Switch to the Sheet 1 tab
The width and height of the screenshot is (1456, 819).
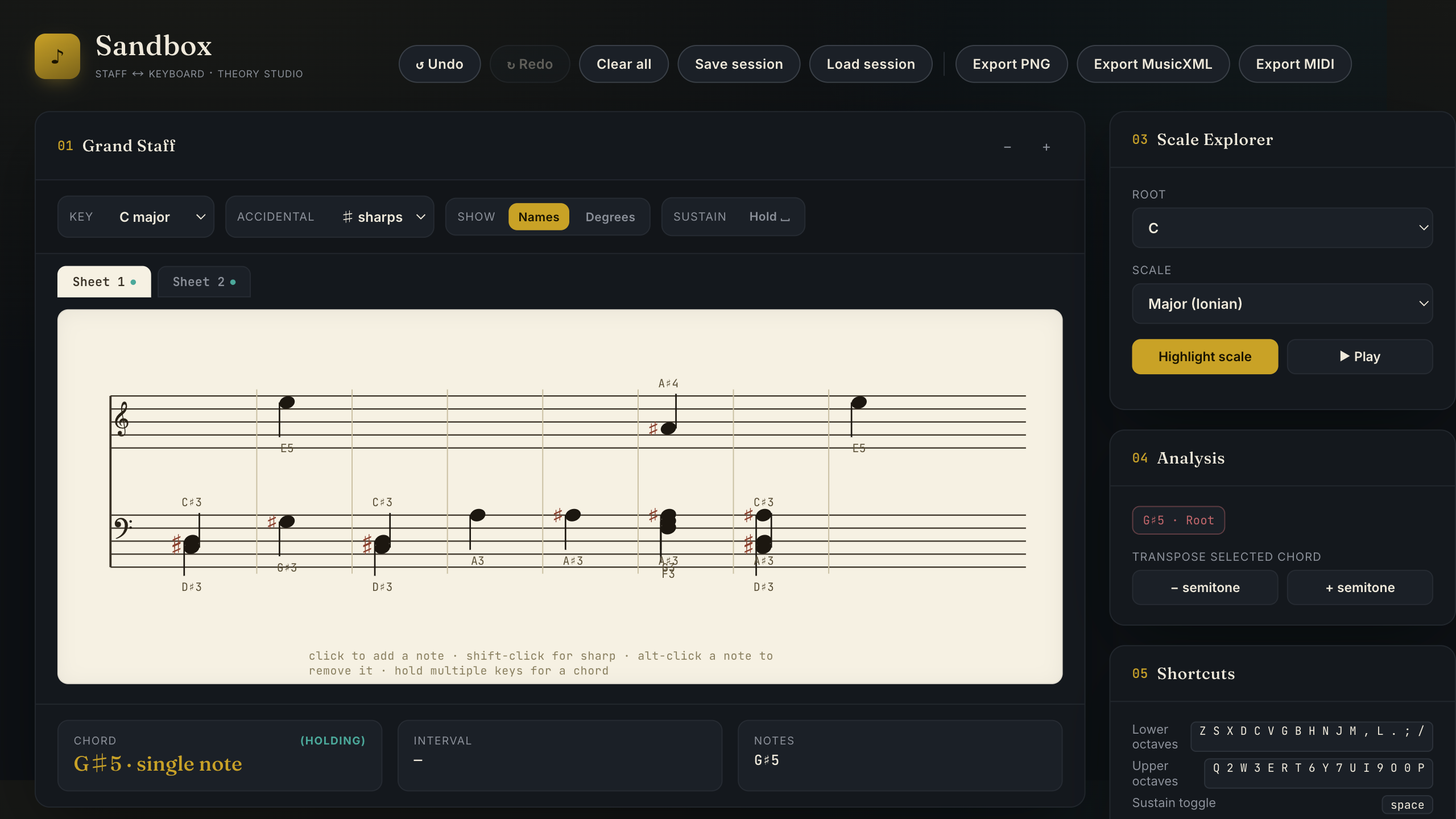[x=104, y=282]
